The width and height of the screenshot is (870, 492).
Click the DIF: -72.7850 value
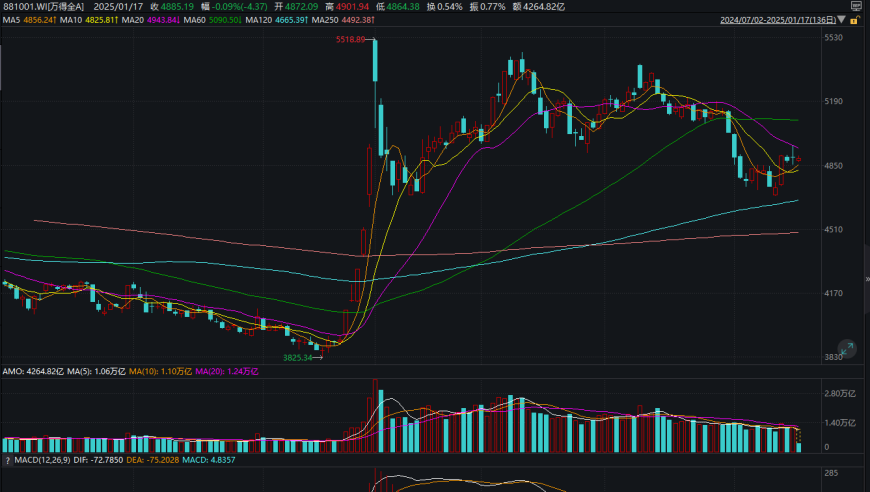click(98, 460)
